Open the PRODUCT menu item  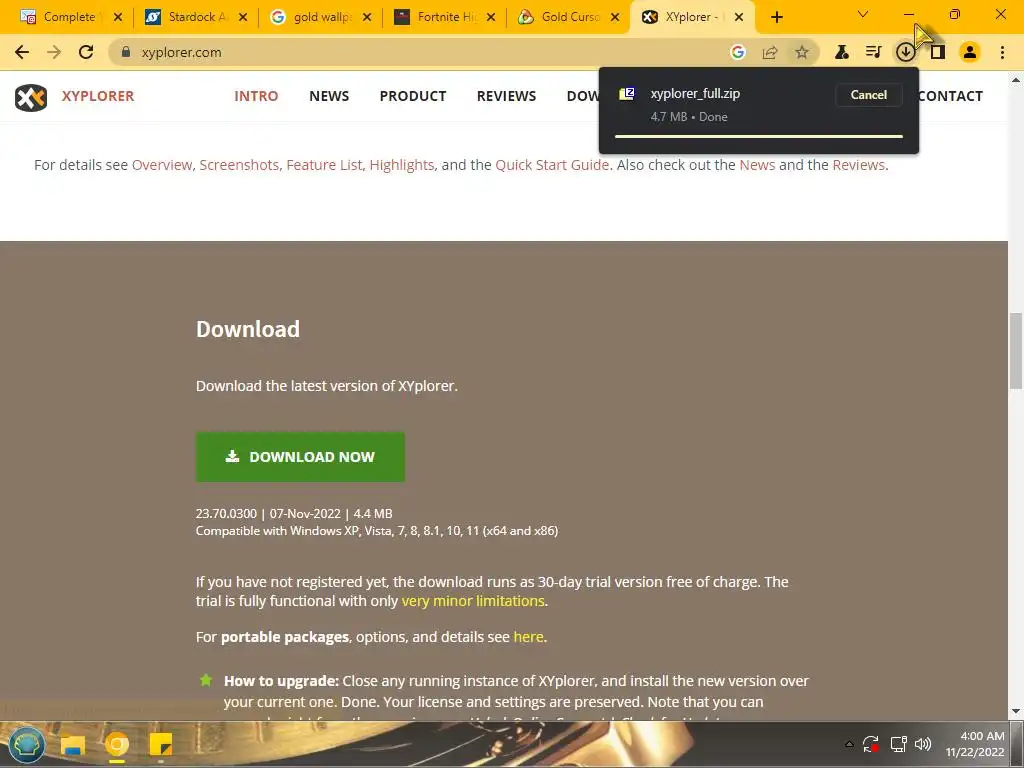413,96
